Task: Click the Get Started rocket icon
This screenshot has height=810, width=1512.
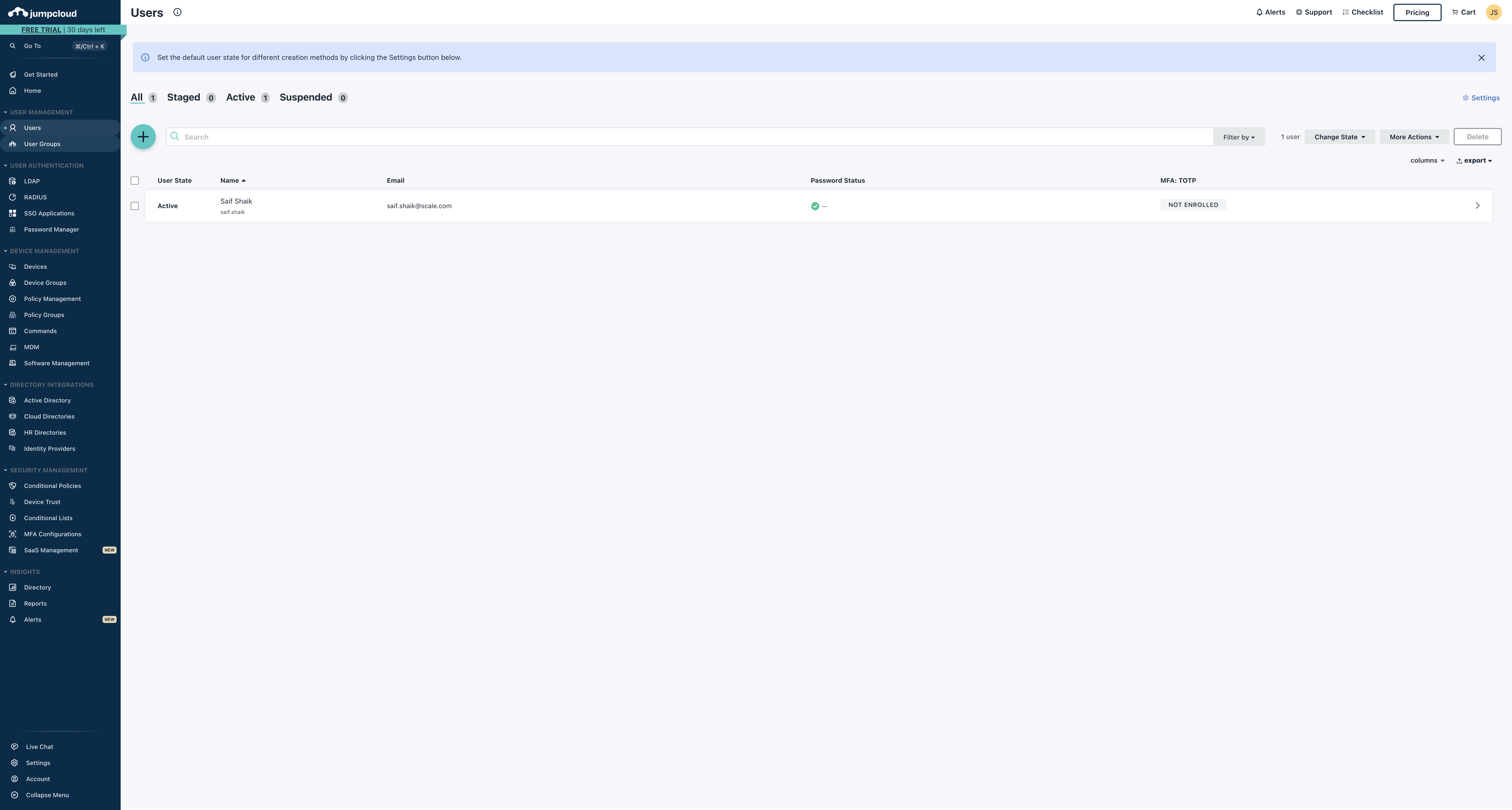Action: click(12, 75)
